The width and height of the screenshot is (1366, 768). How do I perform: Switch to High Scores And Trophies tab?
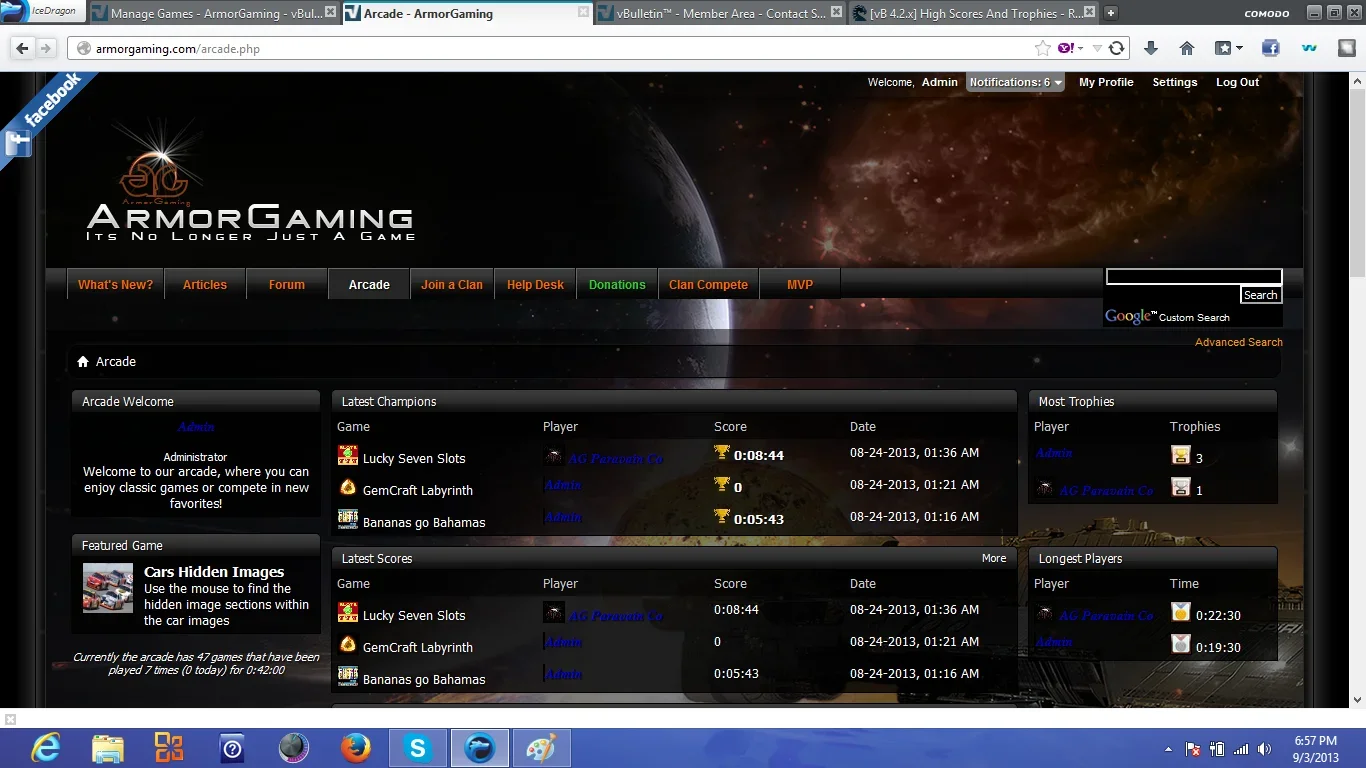tap(973, 14)
